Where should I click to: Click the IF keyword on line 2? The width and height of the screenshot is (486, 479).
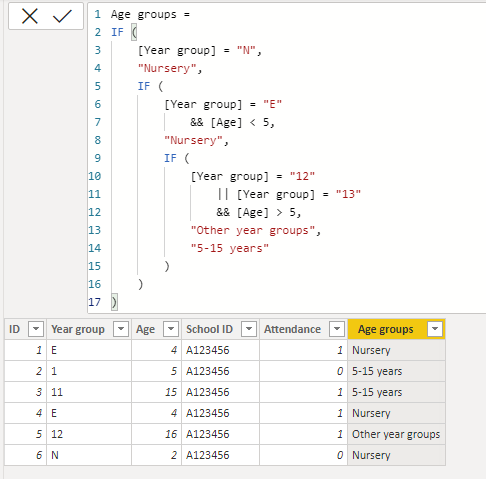117,32
